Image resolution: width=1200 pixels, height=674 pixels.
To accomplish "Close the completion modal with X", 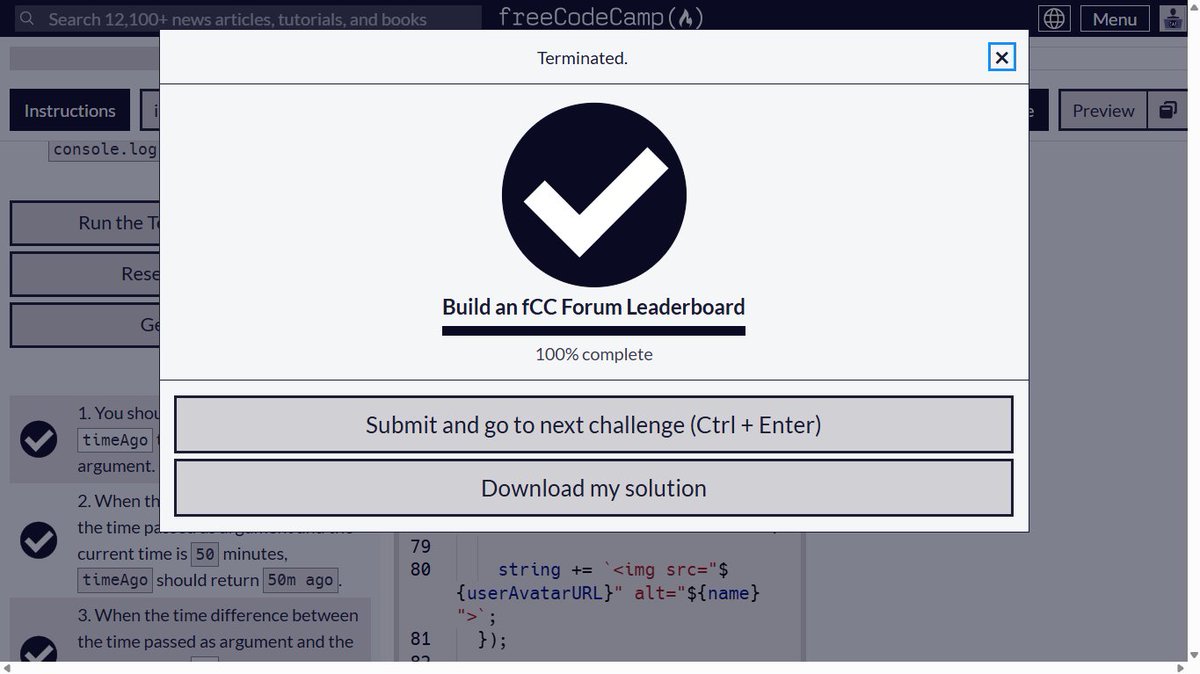I will point(1001,57).
